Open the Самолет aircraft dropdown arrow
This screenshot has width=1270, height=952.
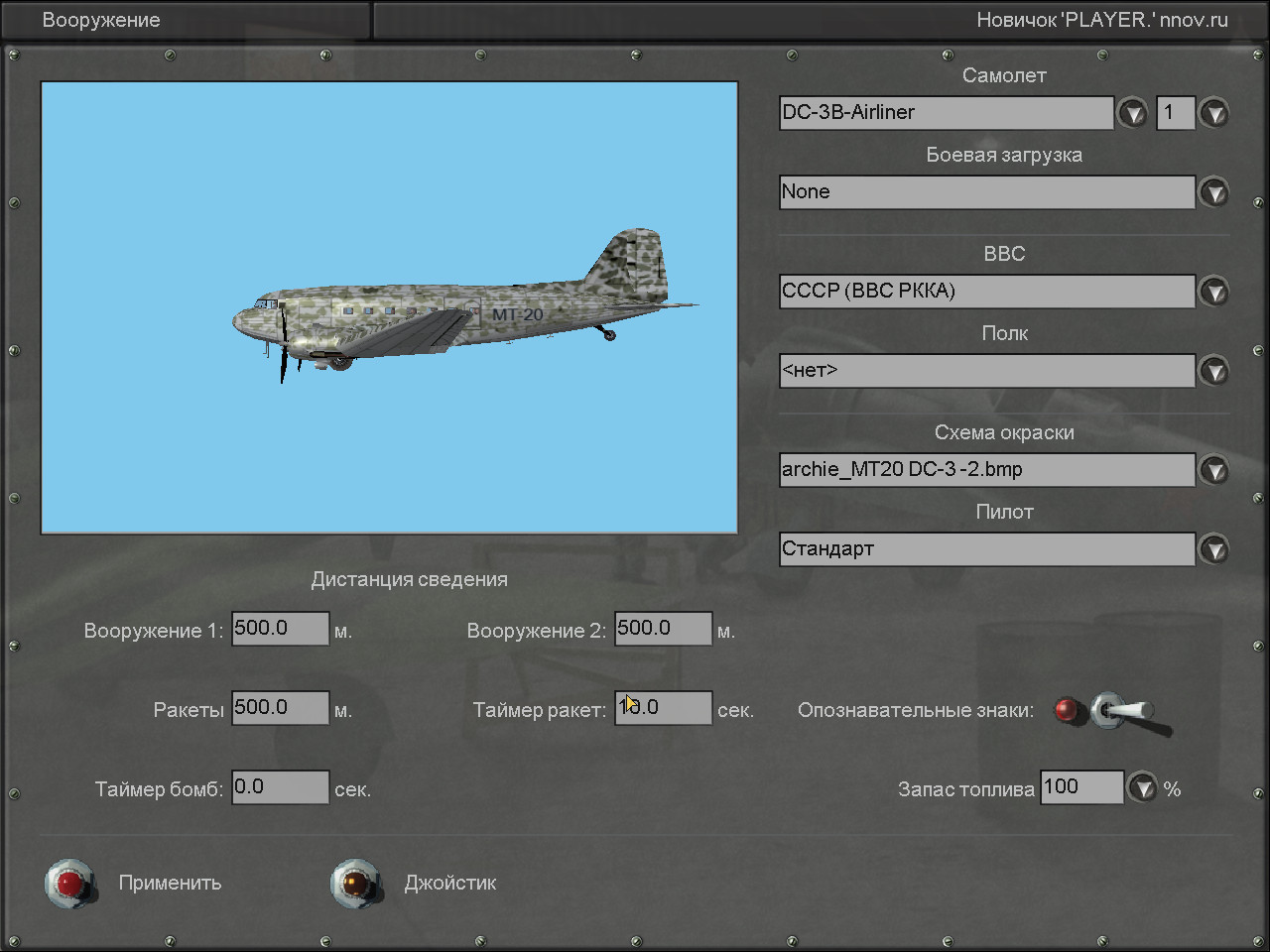[x=1132, y=113]
